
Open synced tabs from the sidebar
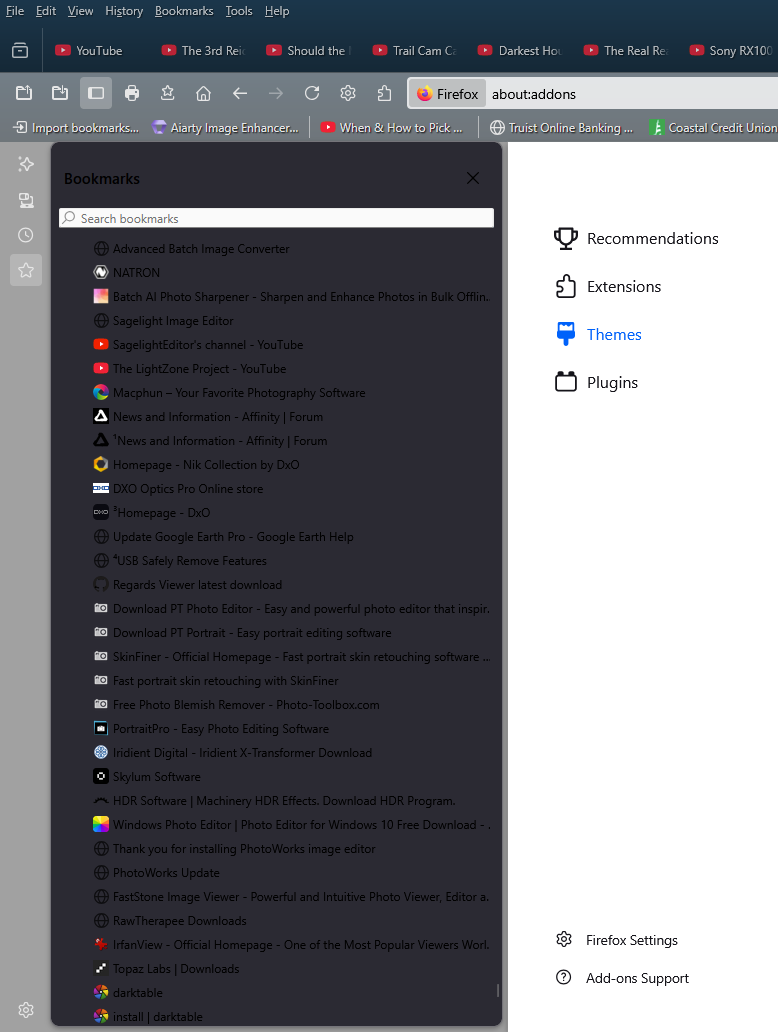pyautogui.click(x=26, y=200)
